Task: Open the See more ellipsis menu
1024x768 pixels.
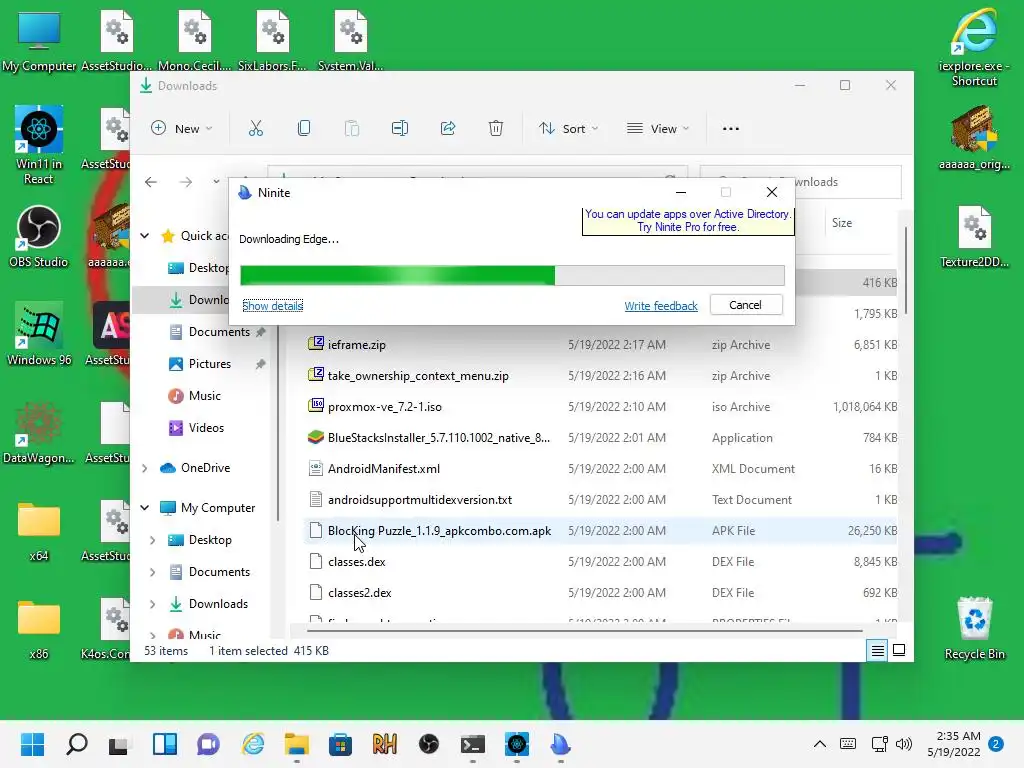Action: tap(731, 129)
